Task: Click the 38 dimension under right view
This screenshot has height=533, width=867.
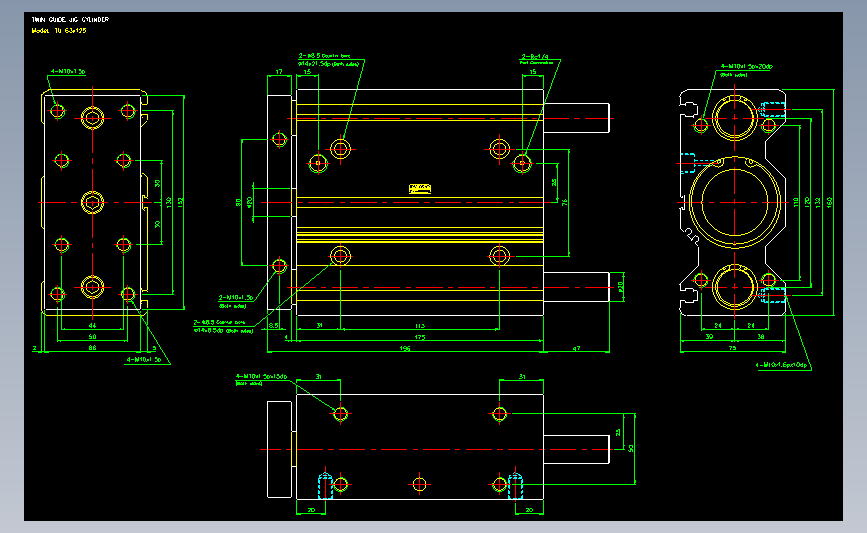Action: [x=761, y=336]
